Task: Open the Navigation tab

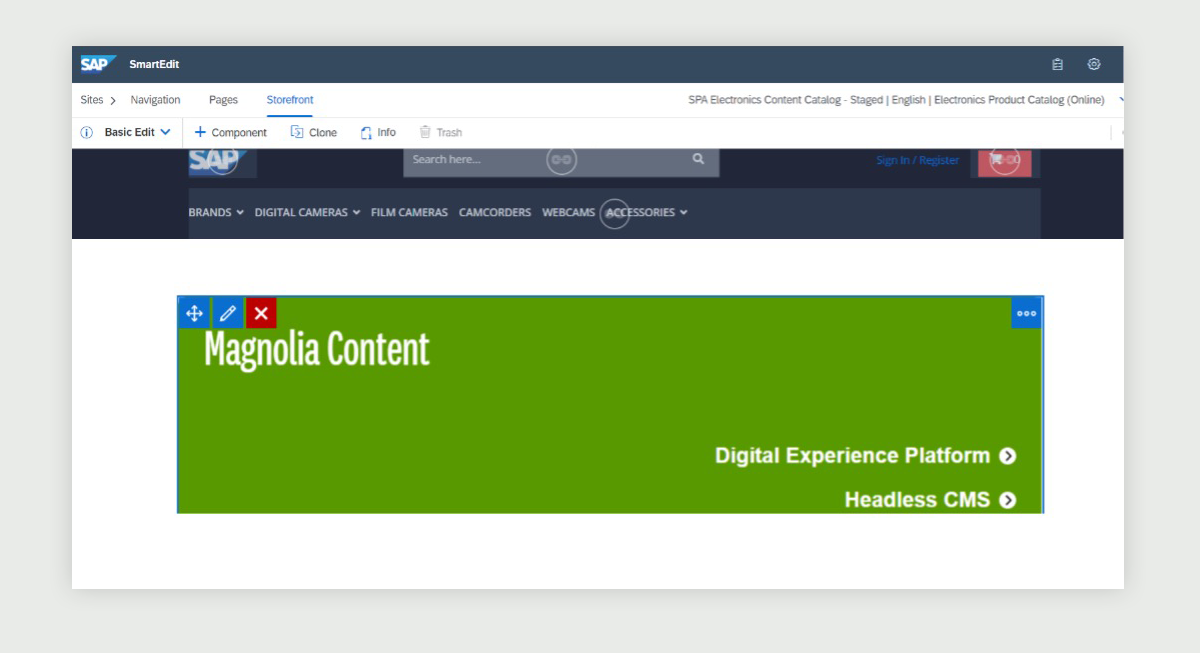Action: pos(155,100)
